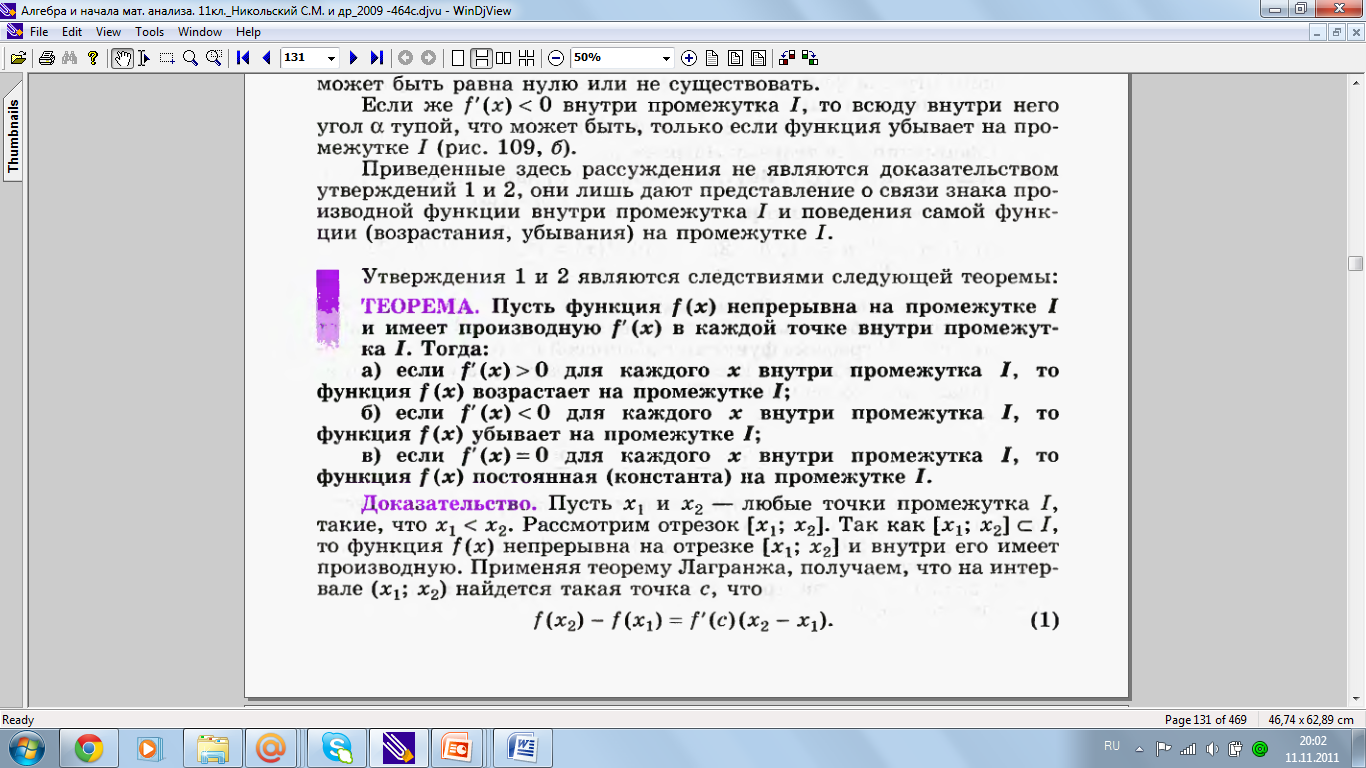
Task: Click the Action Center flag tray icon
Action: pos(1164,748)
